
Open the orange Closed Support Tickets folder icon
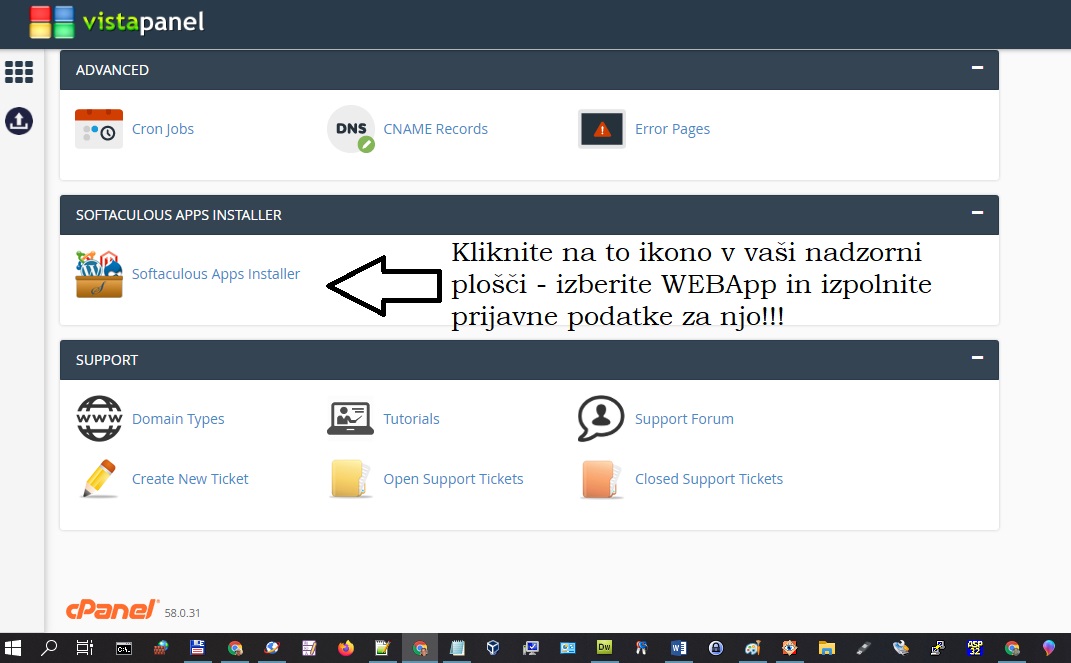pos(602,479)
